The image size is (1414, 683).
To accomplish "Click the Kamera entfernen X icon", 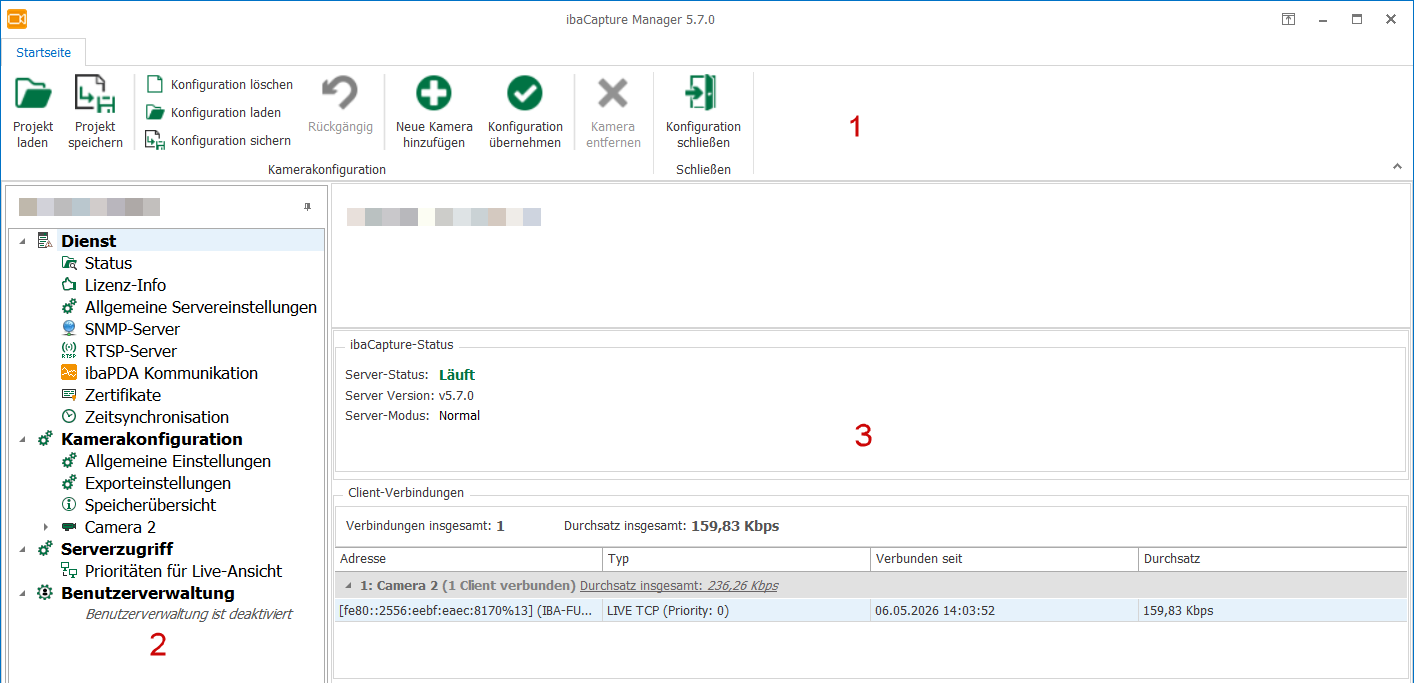I will click(x=613, y=94).
